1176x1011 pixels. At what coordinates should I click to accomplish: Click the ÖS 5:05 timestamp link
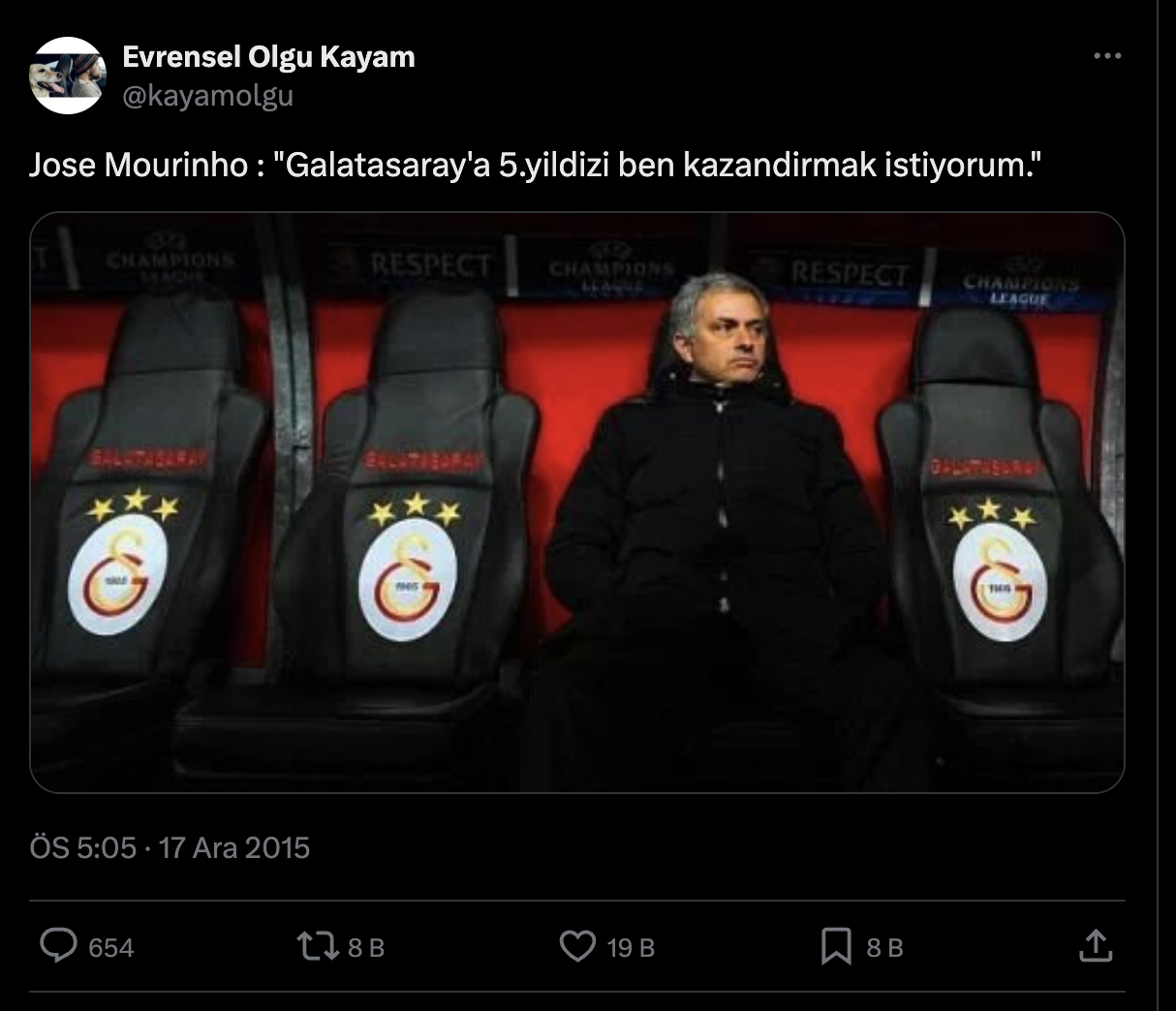[x=83, y=848]
